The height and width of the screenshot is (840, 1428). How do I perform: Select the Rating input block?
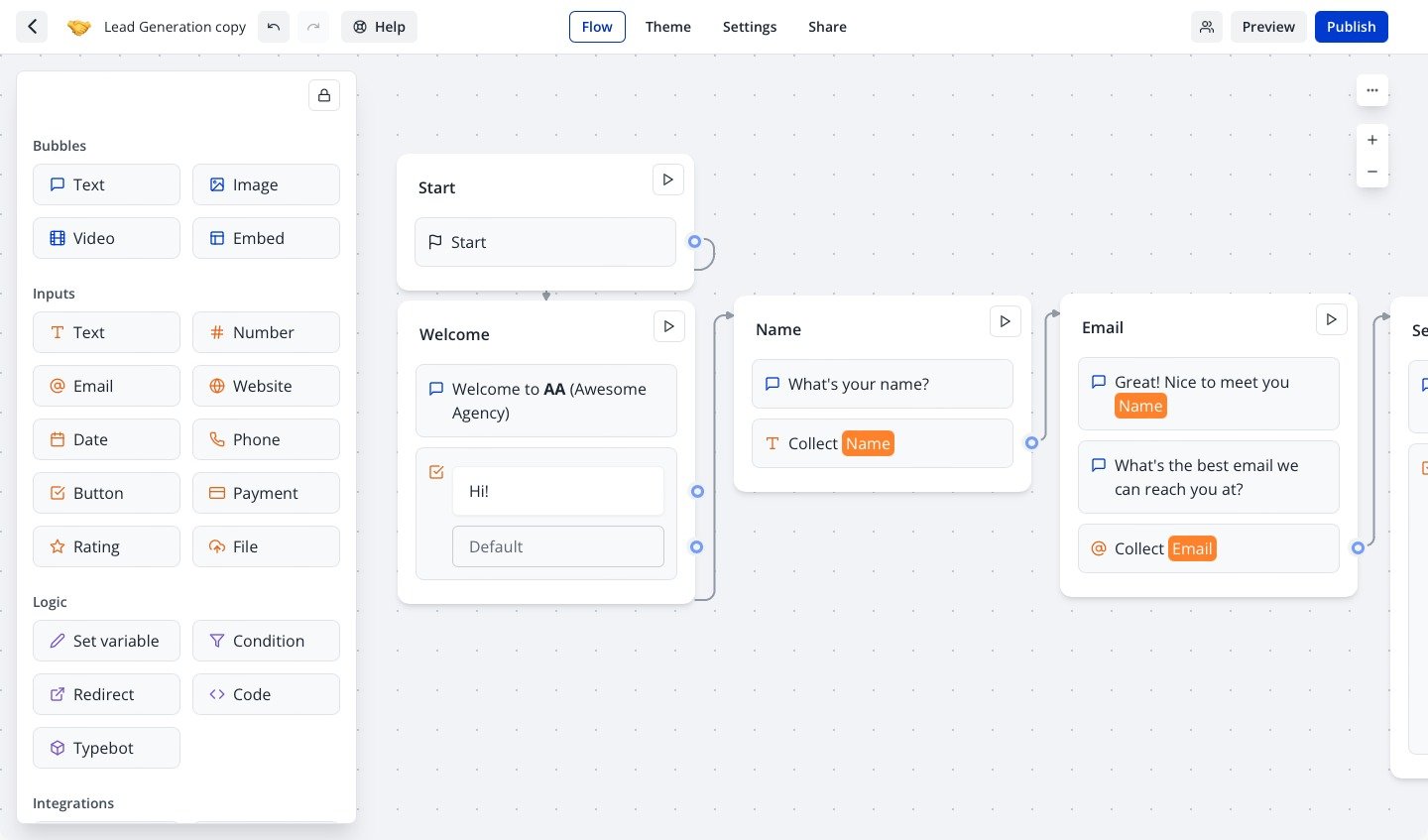coord(106,546)
